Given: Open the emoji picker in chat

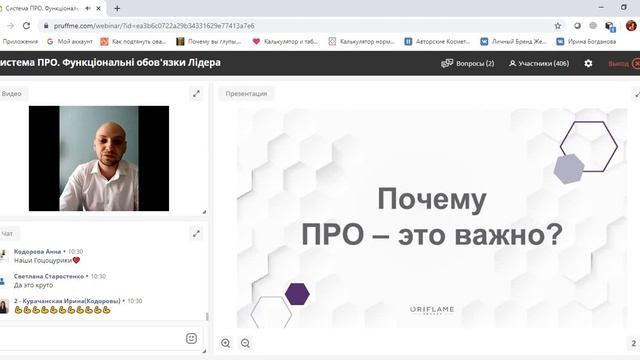Looking at the screenshot, I should coord(191,338).
